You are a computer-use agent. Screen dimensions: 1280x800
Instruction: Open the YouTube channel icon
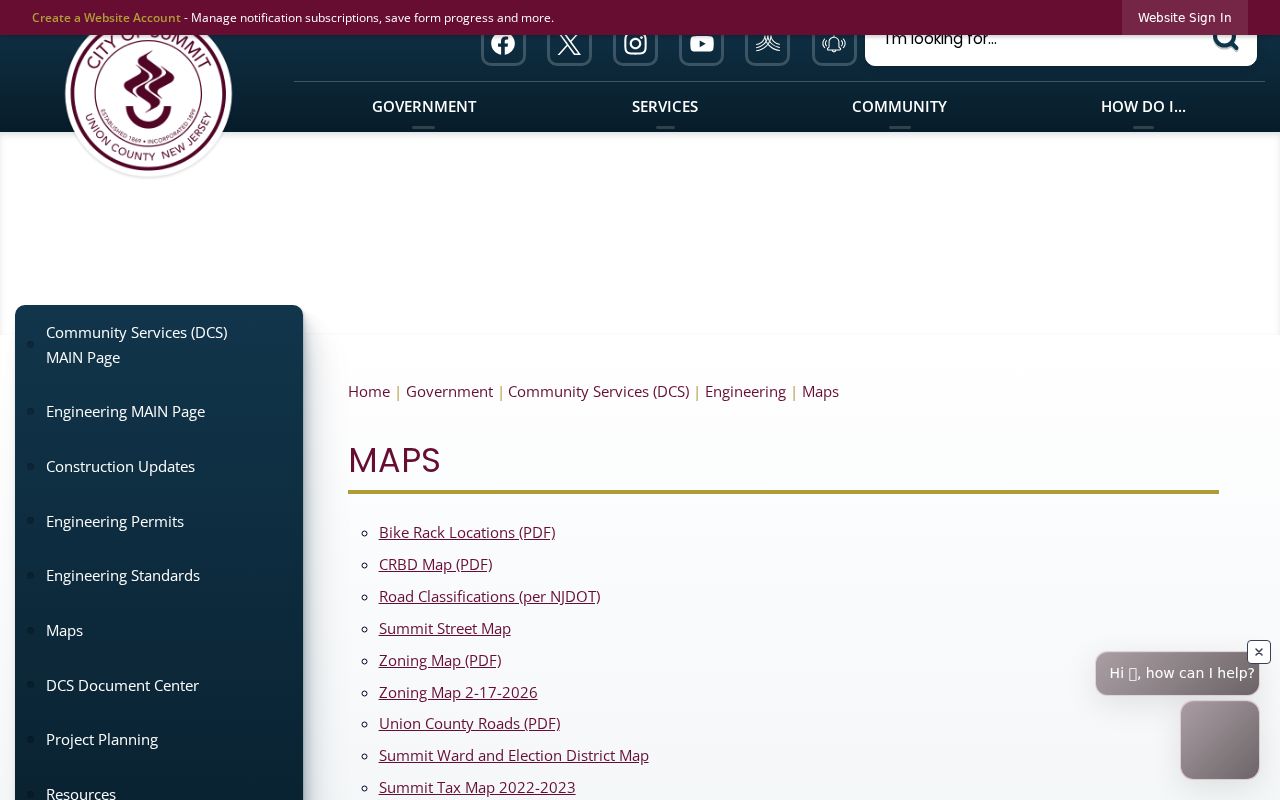(x=701, y=44)
